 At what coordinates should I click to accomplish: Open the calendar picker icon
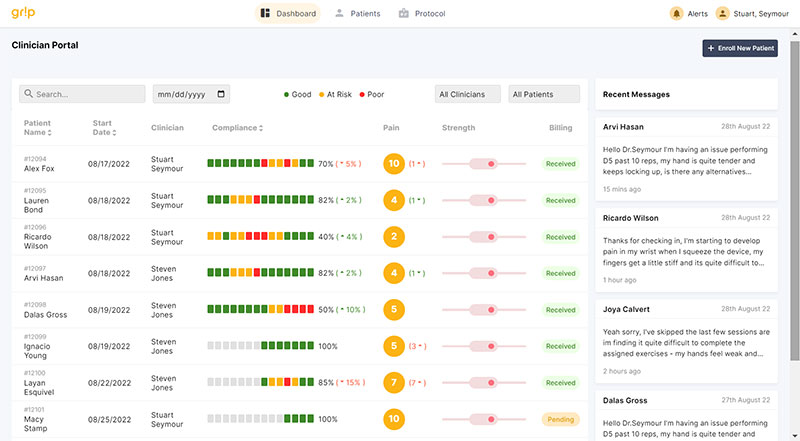coord(221,94)
